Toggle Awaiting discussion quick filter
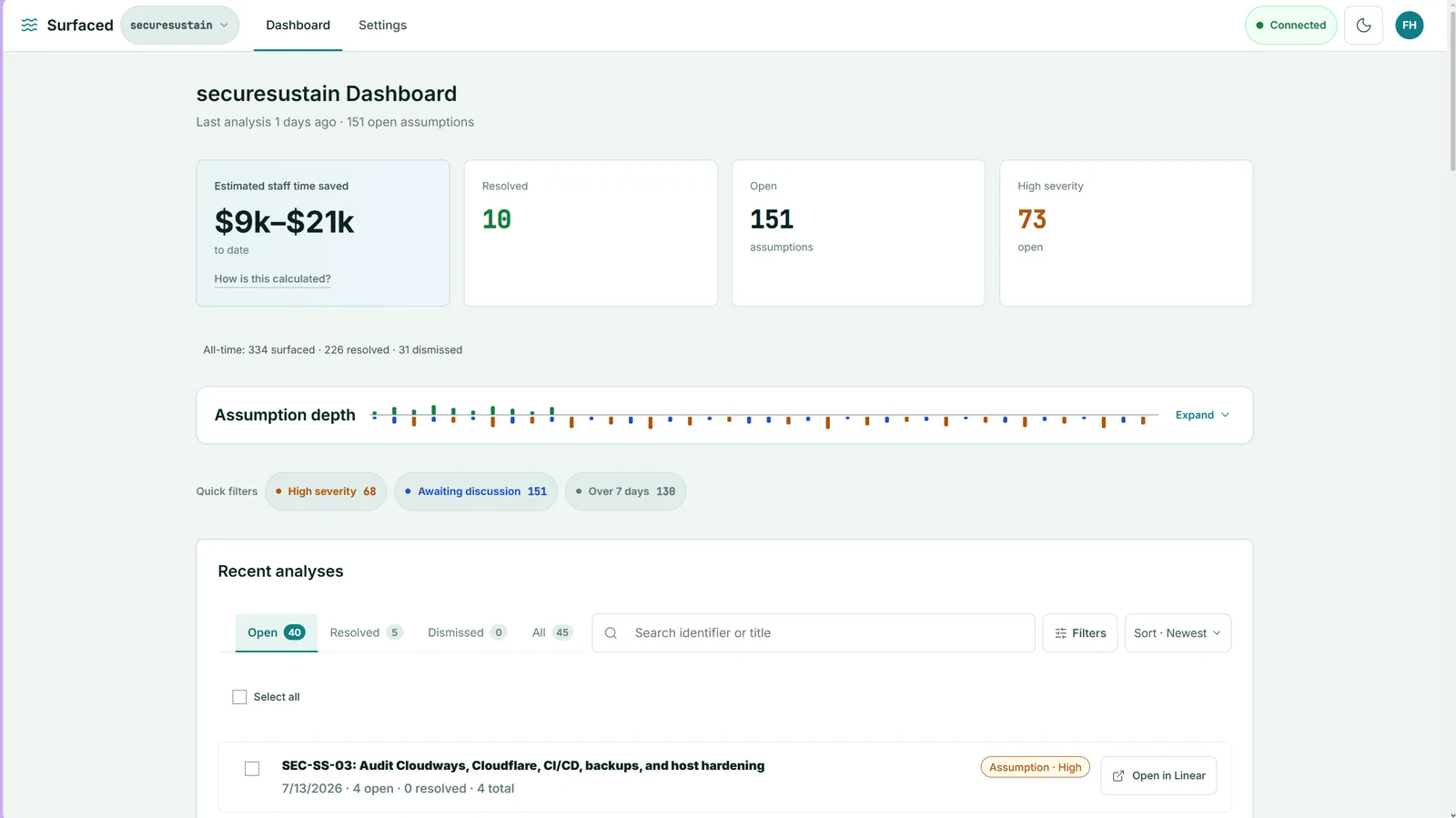The image size is (1456, 818). (475, 491)
